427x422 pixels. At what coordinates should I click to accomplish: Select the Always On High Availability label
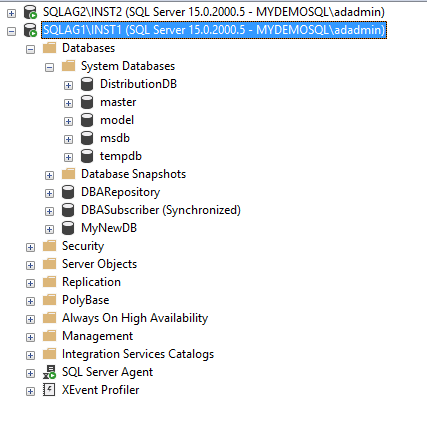[135, 318]
